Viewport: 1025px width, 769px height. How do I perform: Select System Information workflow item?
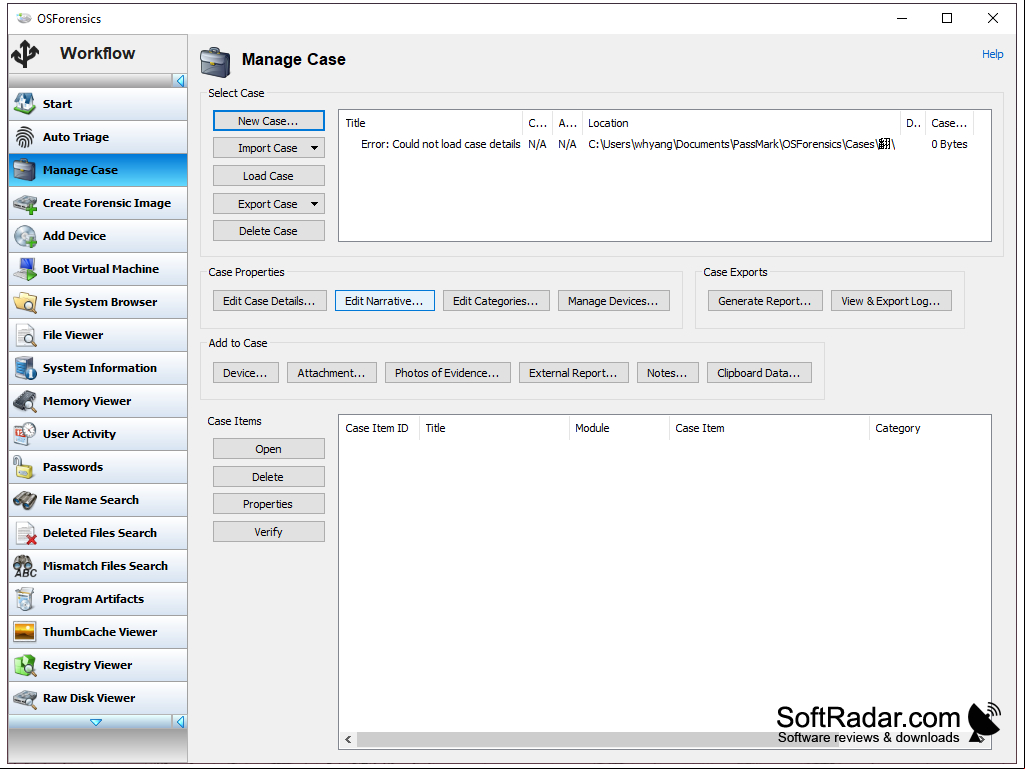click(x=98, y=367)
